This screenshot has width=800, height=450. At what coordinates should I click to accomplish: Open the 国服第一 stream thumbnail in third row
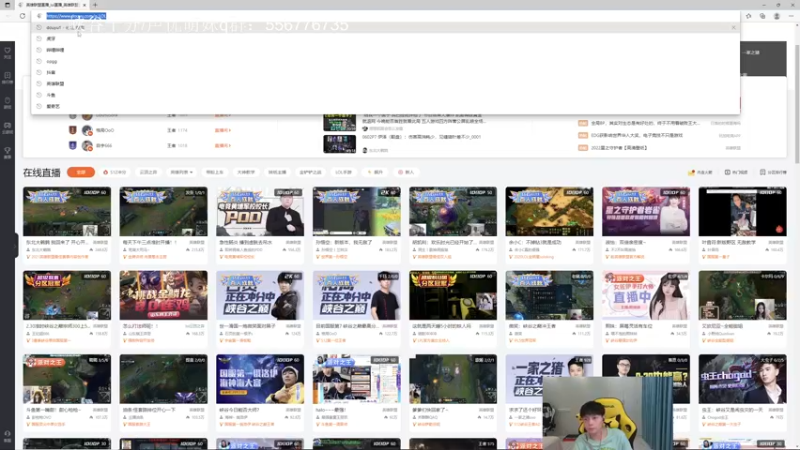260,379
